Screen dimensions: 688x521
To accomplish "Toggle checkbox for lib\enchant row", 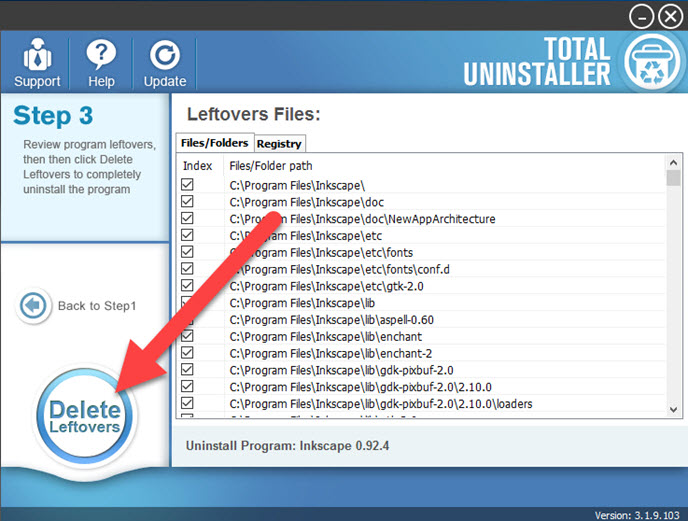I will coord(187,336).
